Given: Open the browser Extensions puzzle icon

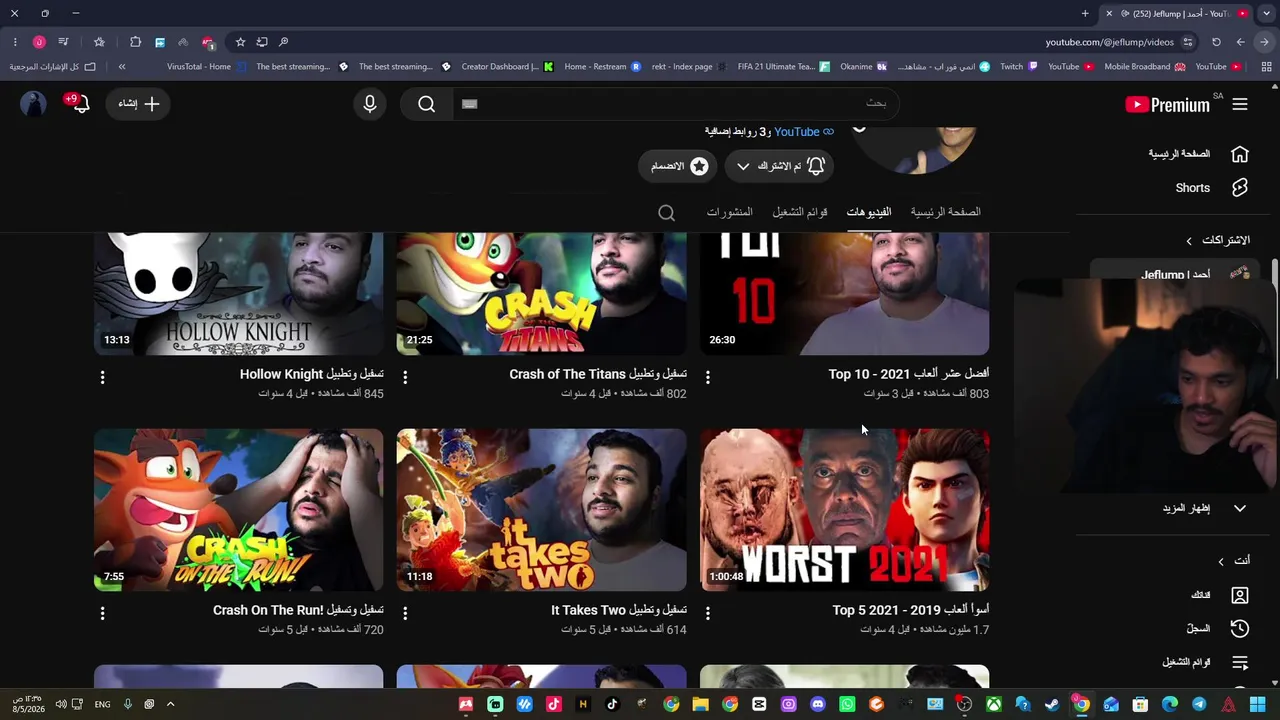Looking at the screenshot, I should click(135, 42).
